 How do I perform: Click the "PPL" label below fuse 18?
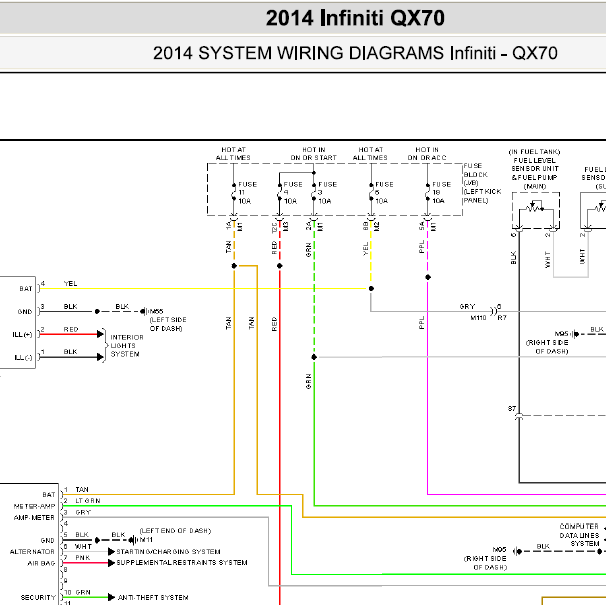[422, 247]
